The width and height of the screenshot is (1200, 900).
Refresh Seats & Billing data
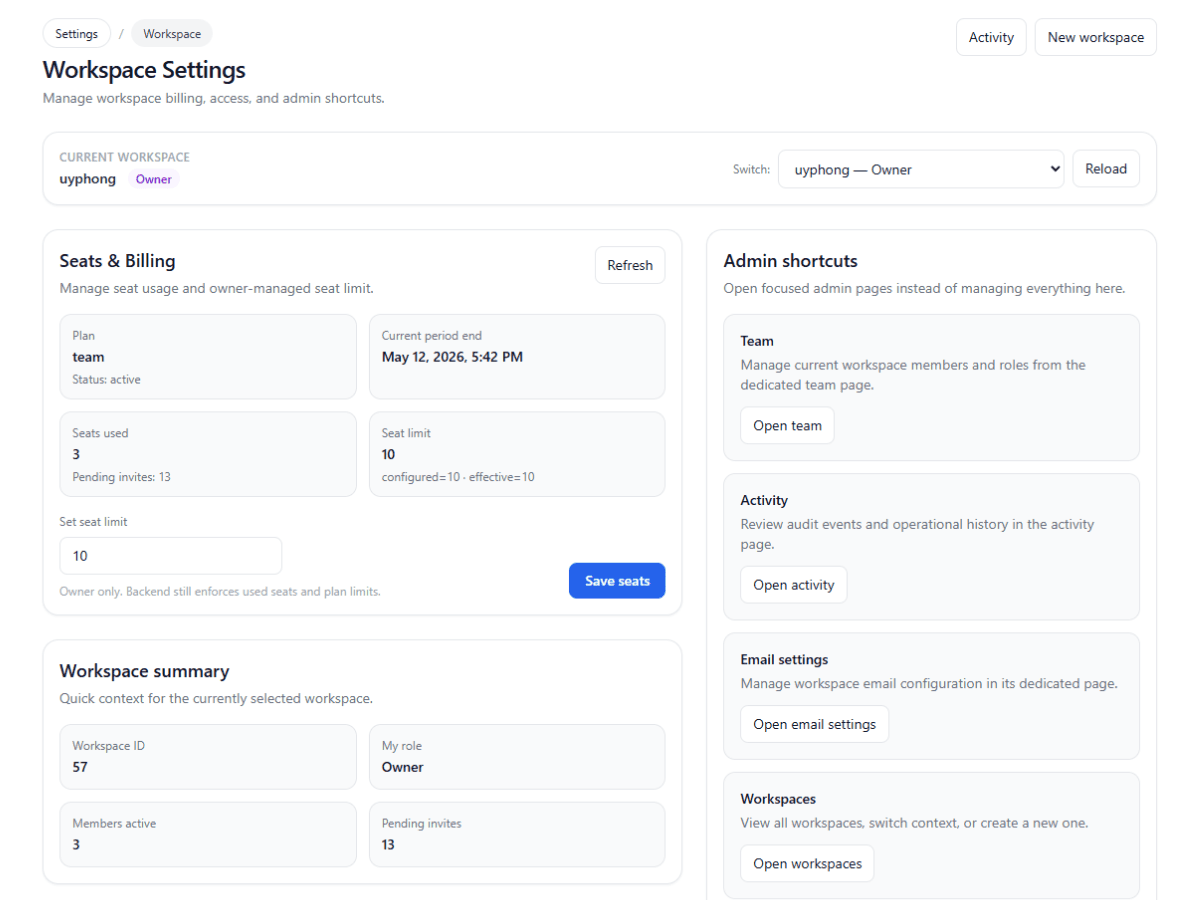click(x=630, y=265)
